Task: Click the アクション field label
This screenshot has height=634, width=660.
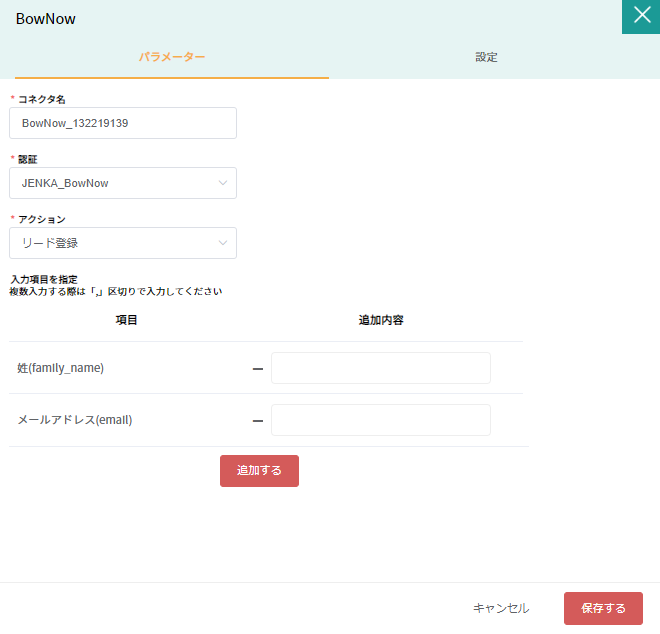Action: 42,219
